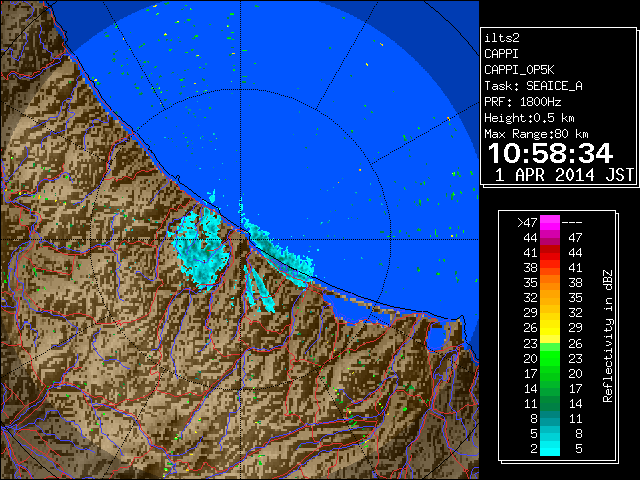This screenshot has height=480, width=640.
Task: Click the orange 35–38 dBZ swatch
Action: point(549,283)
